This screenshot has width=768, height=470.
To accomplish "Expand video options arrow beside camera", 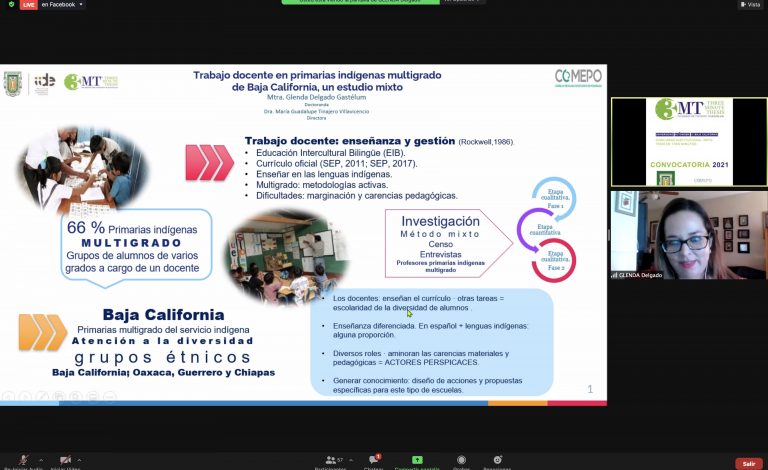I will click(80, 460).
